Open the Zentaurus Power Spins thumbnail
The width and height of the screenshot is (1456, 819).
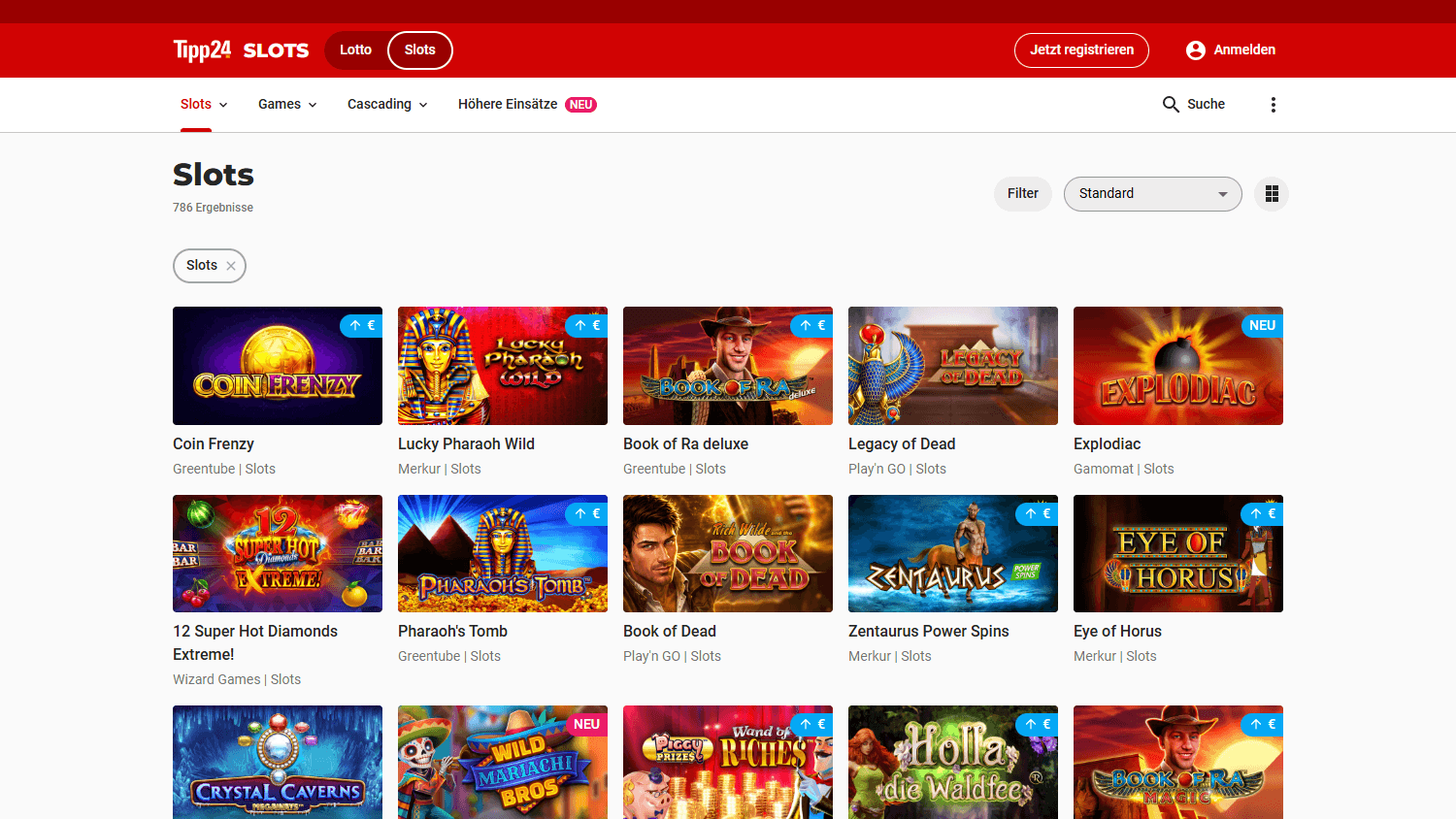pyautogui.click(x=953, y=554)
